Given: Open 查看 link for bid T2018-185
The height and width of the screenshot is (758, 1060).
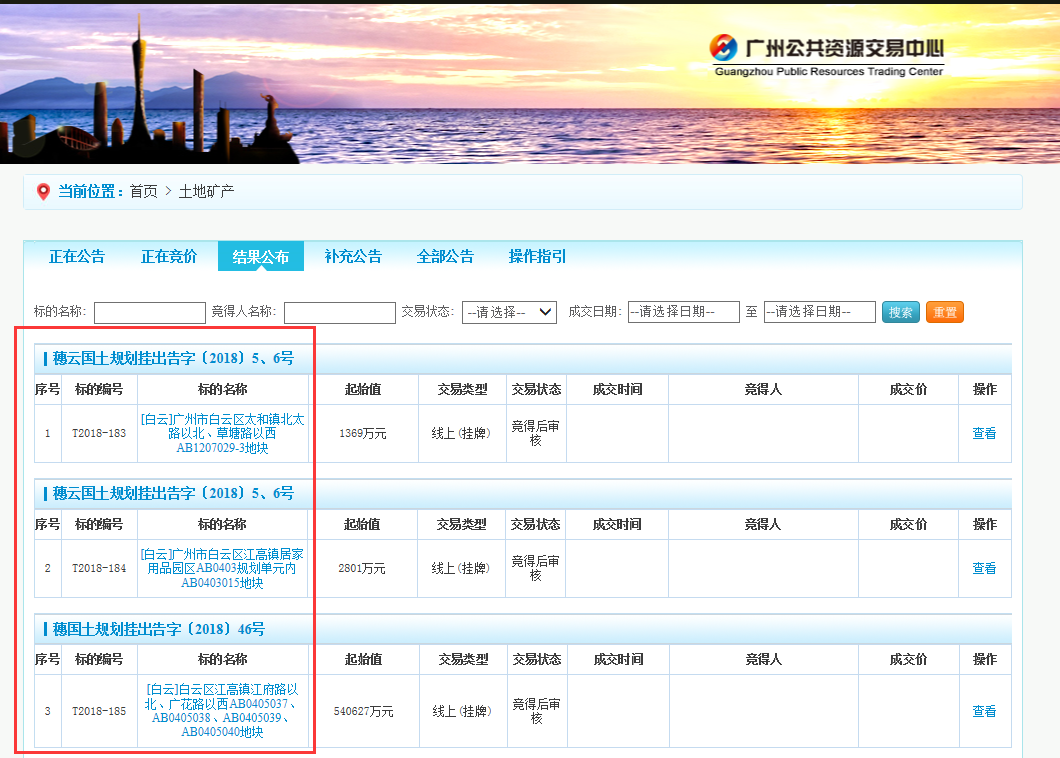Looking at the screenshot, I should (x=984, y=711).
